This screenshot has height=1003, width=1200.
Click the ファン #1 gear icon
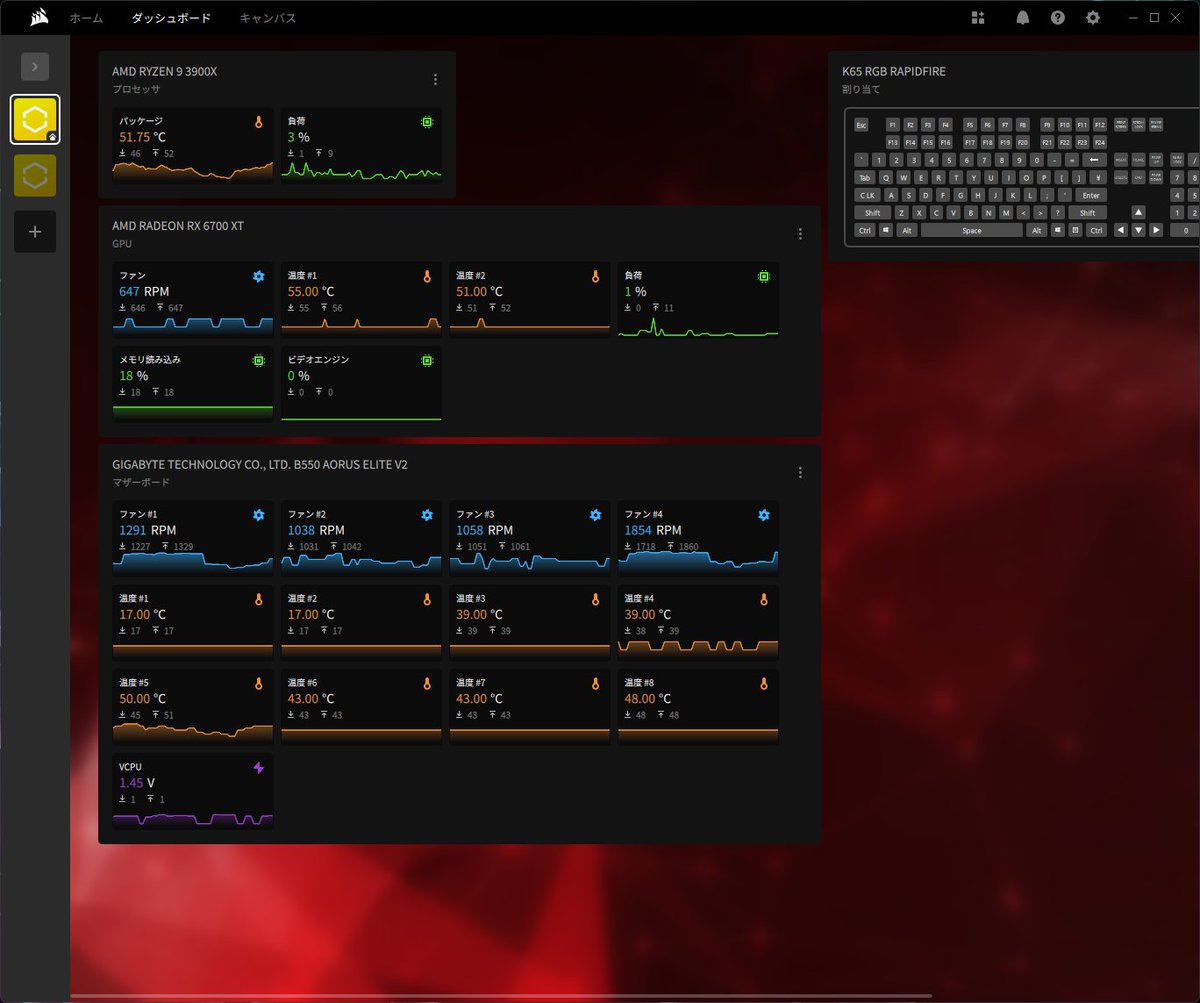258,515
